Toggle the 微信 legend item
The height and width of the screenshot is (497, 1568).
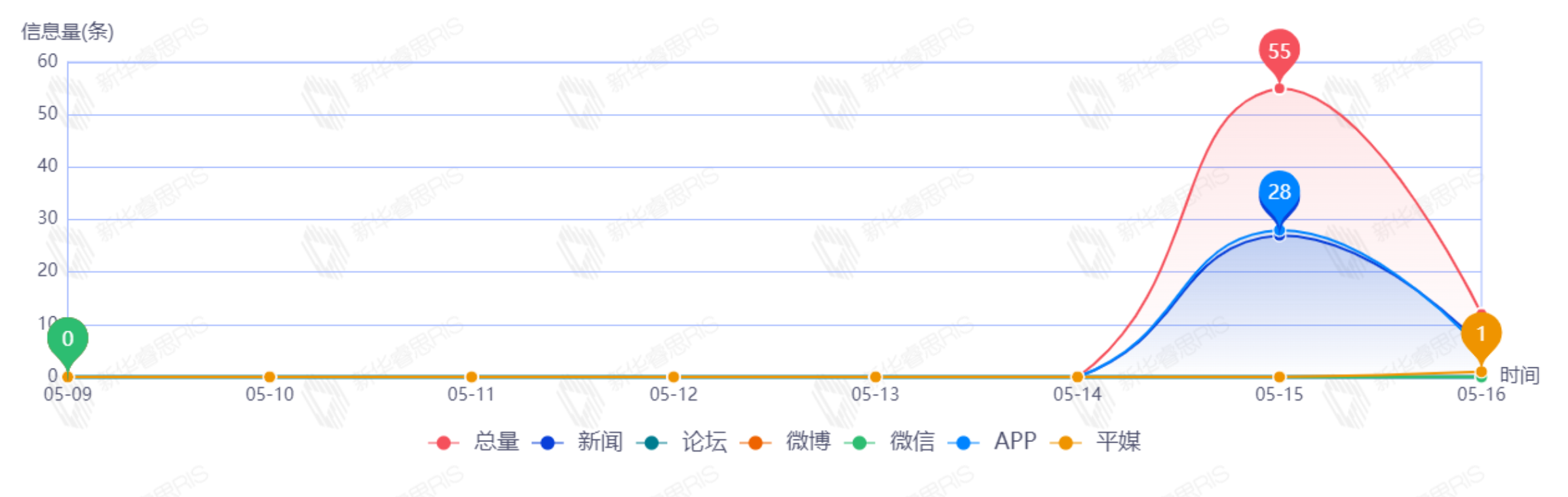(x=890, y=442)
